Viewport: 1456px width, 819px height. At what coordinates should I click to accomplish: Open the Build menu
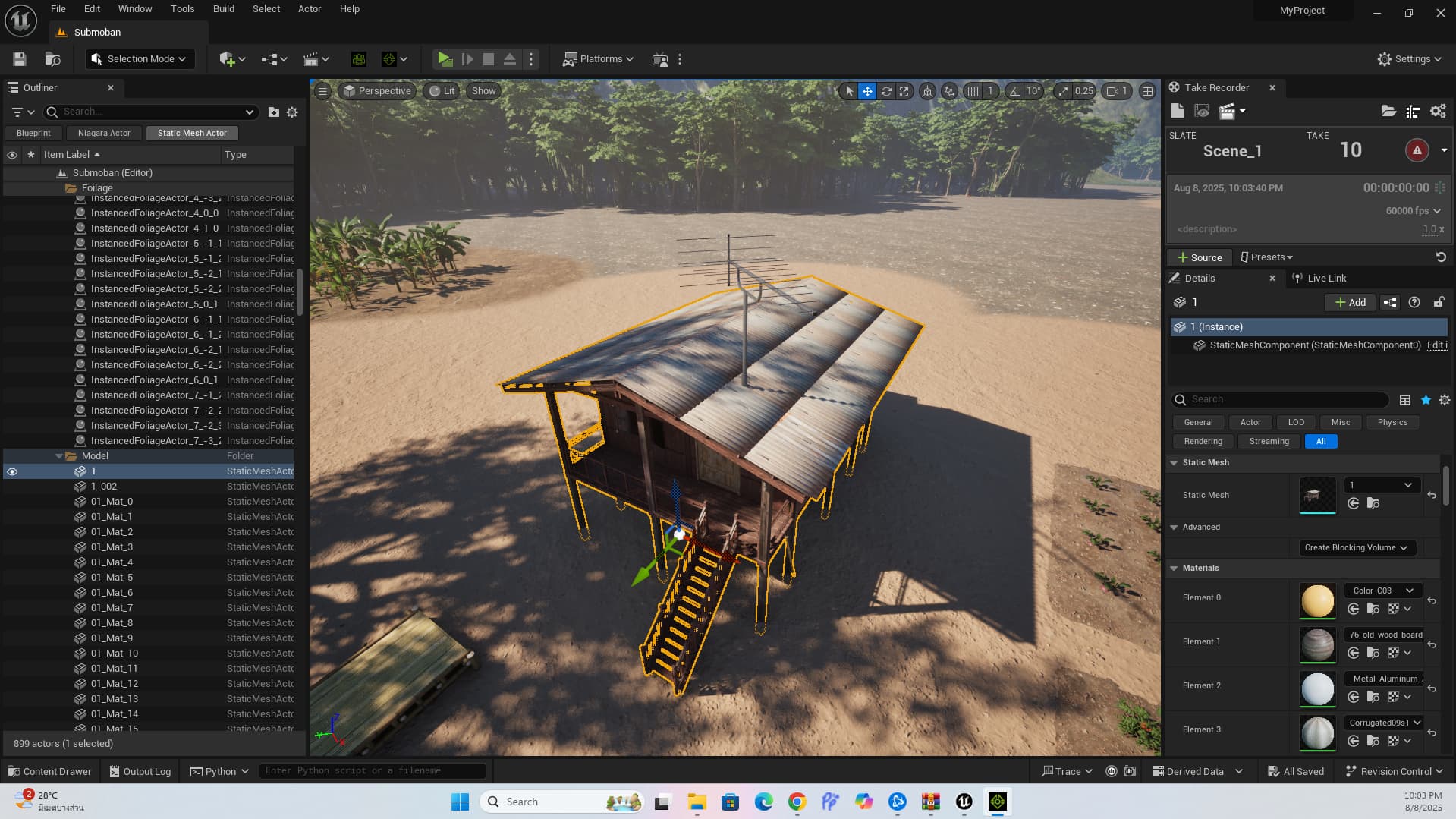click(x=223, y=9)
